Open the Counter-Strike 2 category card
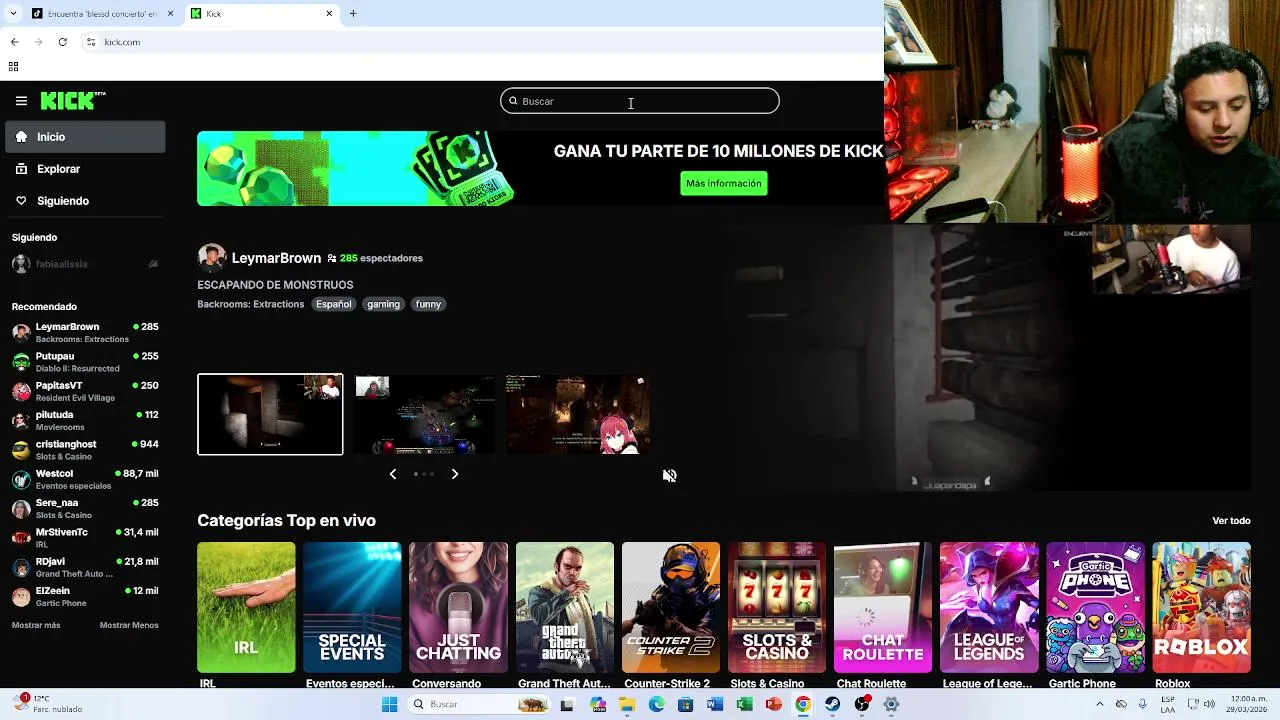1280x720 pixels. [671, 607]
